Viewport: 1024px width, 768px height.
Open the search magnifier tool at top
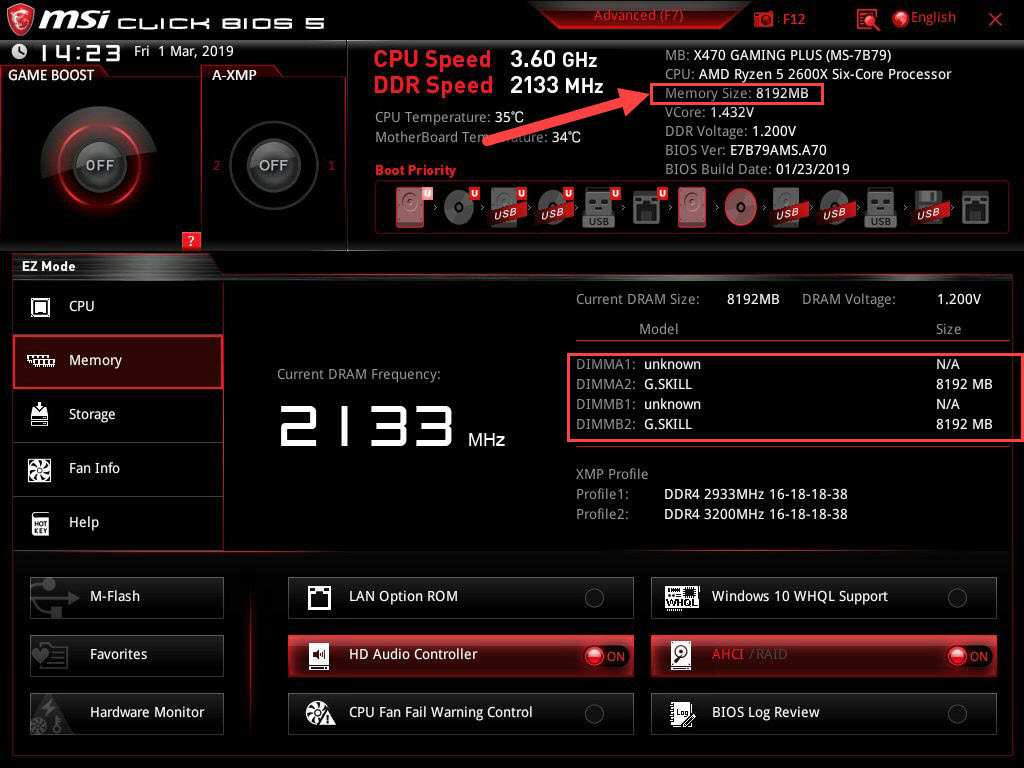(x=866, y=18)
